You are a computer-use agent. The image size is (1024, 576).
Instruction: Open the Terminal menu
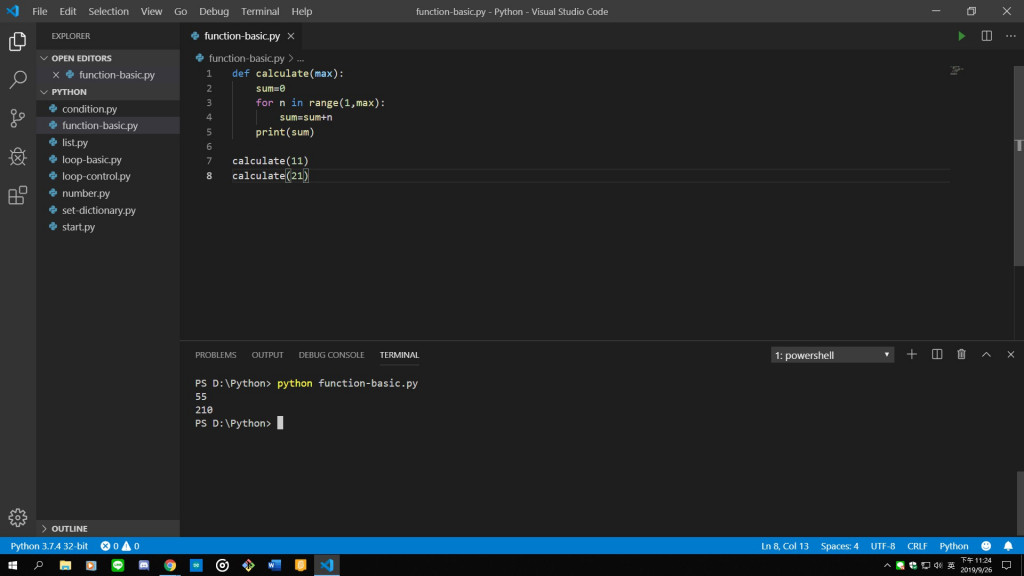point(260,11)
